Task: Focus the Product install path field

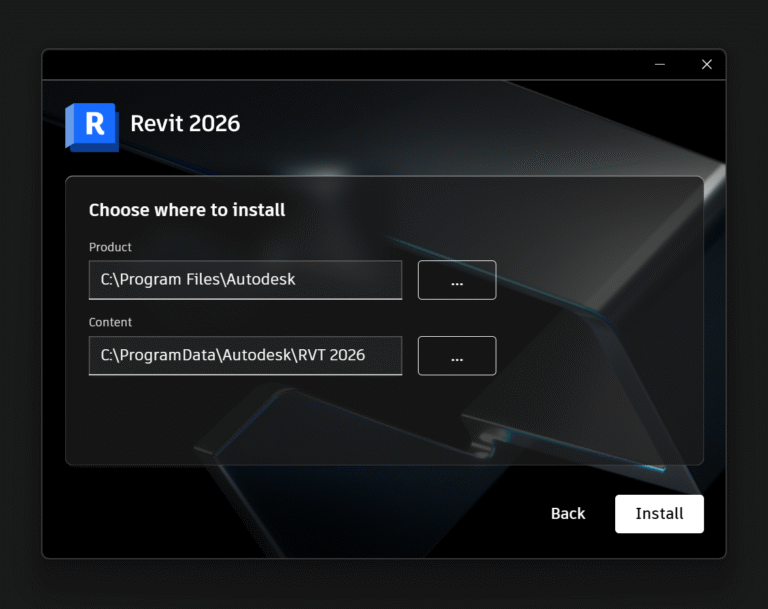Action: (245, 280)
